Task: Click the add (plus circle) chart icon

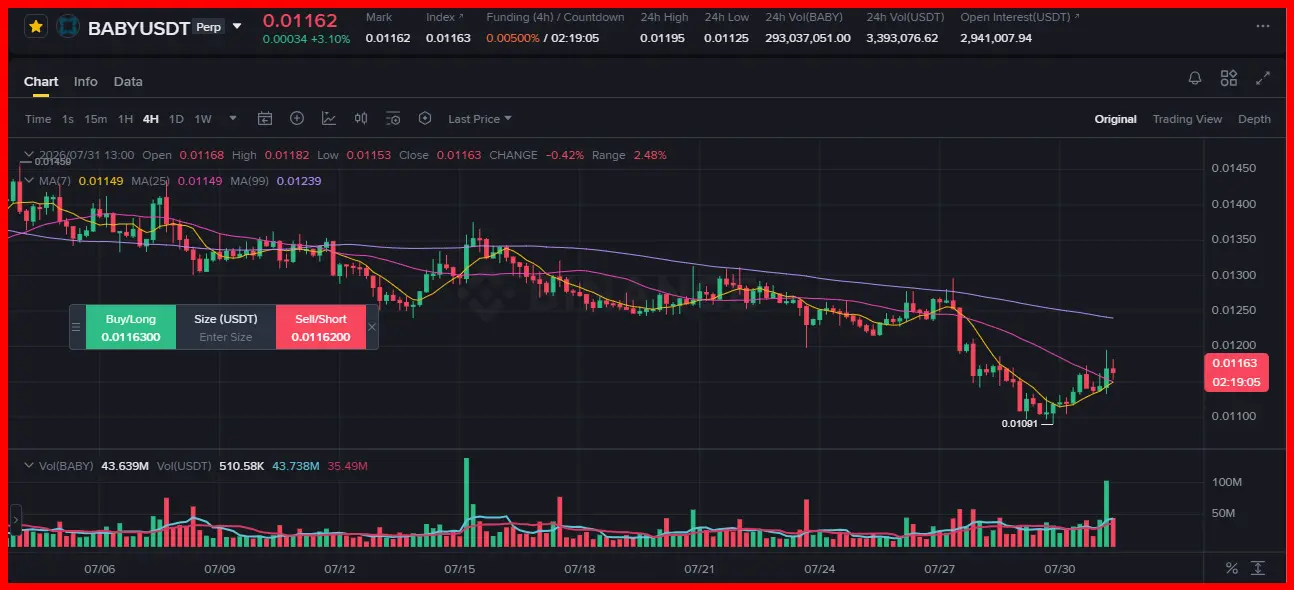Action: pos(297,118)
